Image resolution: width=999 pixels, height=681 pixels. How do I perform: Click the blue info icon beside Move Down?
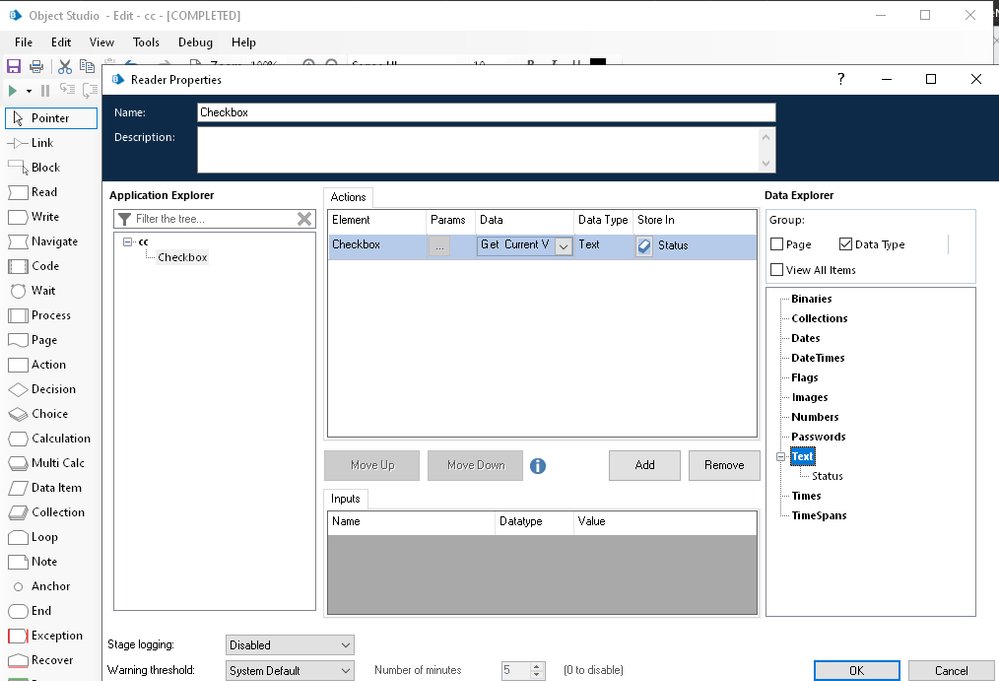[538, 466]
